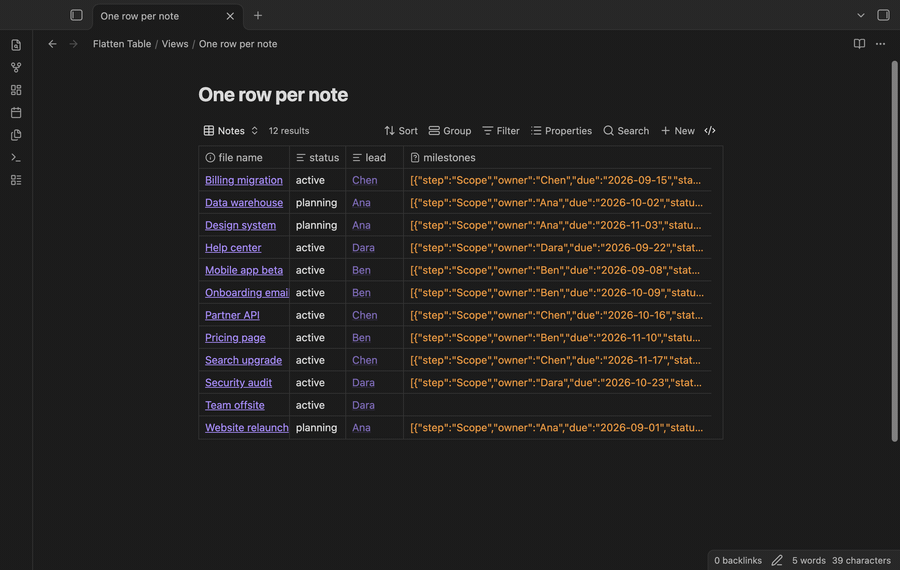Open daily note calendar icon
Screen dimensions: 900x570
(16, 113)
